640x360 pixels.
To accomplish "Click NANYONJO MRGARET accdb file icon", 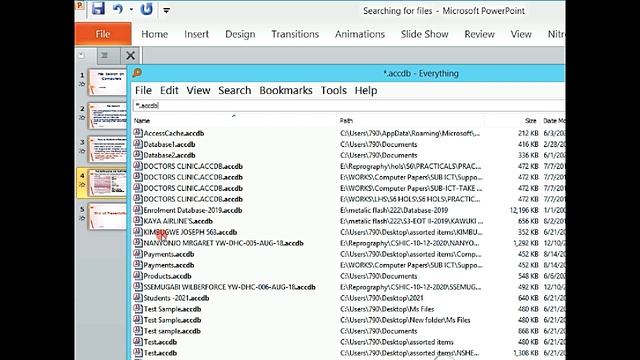I will (138, 243).
